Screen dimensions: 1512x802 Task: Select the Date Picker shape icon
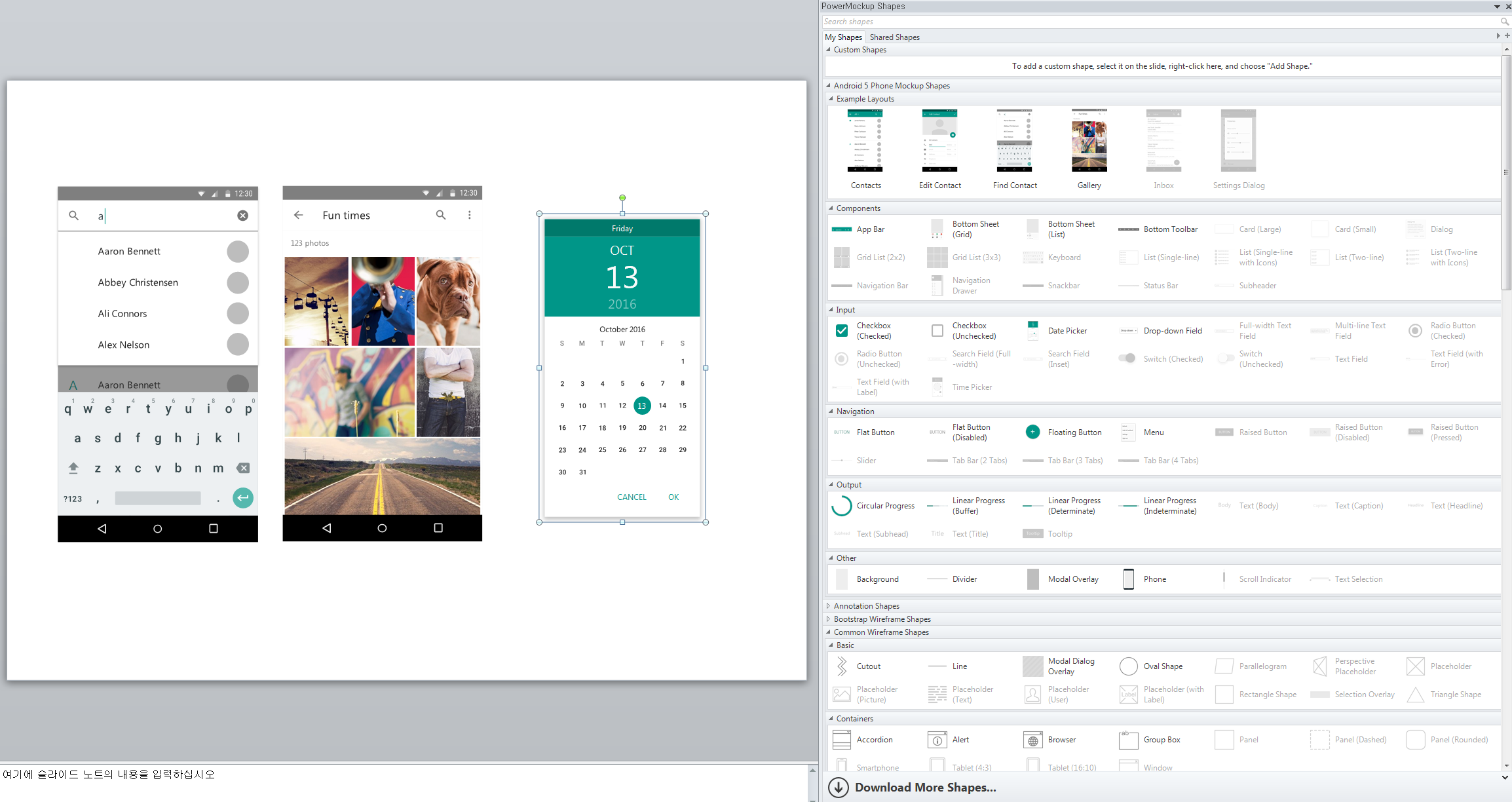point(1033,331)
